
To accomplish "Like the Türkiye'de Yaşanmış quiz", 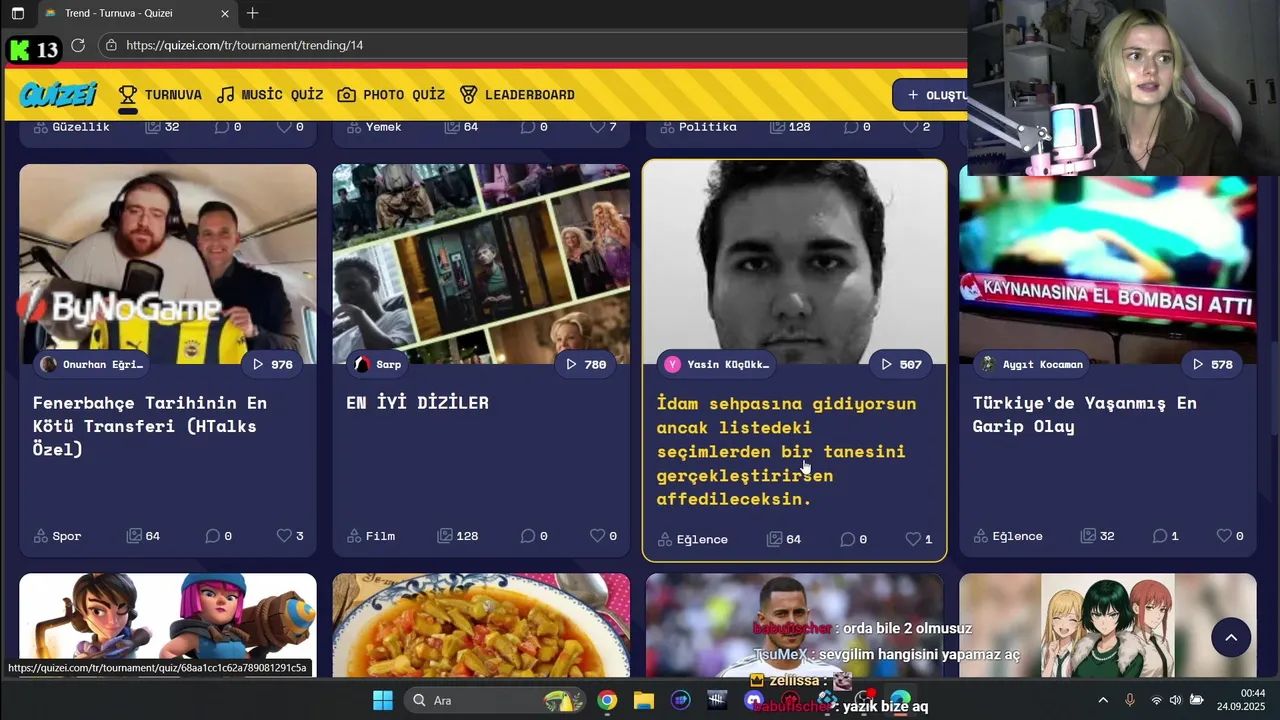I will (x=1230, y=536).
